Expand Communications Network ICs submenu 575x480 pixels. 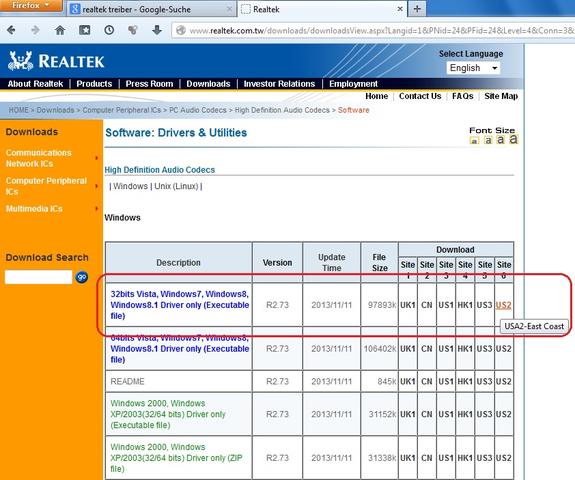click(96, 158)
